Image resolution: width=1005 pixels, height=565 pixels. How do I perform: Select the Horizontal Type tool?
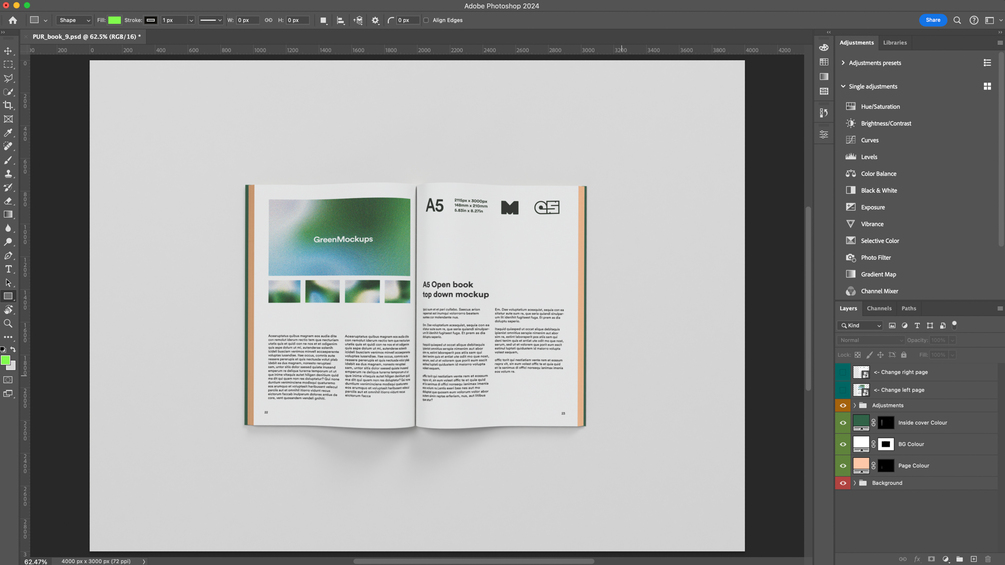click(x=8, y=269)
